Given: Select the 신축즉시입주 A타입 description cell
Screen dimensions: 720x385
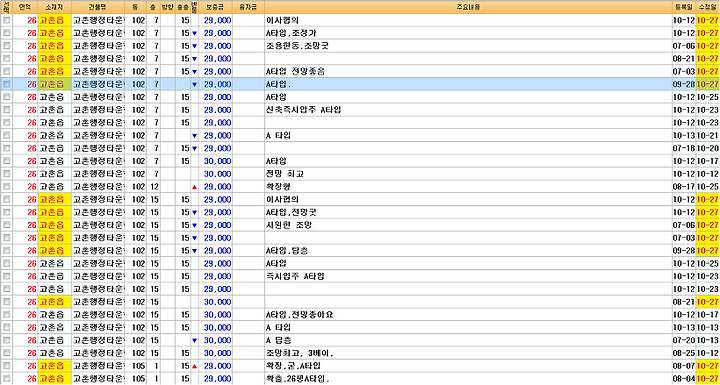Looking at the screenshot, I should coord(468,110).
